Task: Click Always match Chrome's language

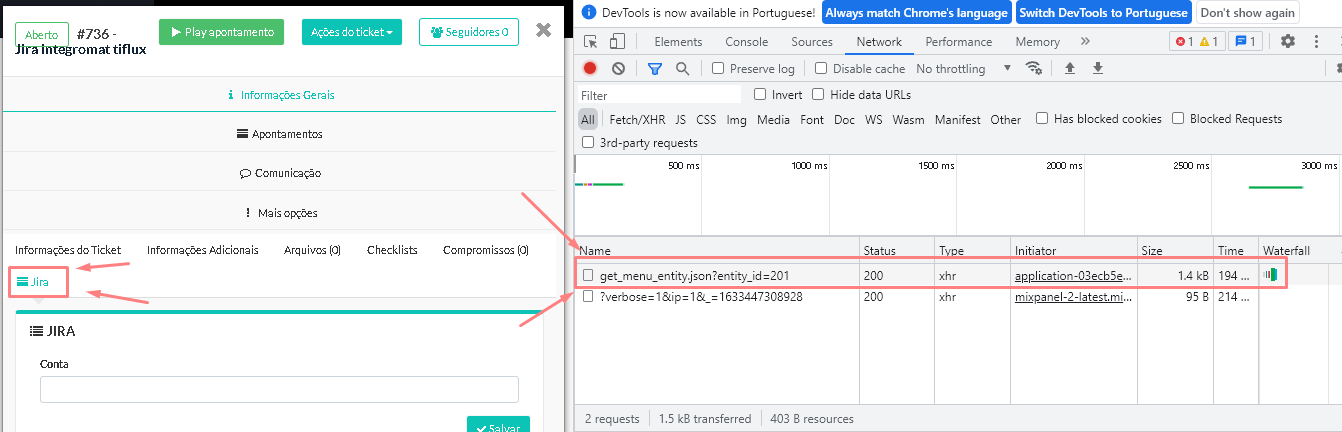Action: [x=917, y=13]
